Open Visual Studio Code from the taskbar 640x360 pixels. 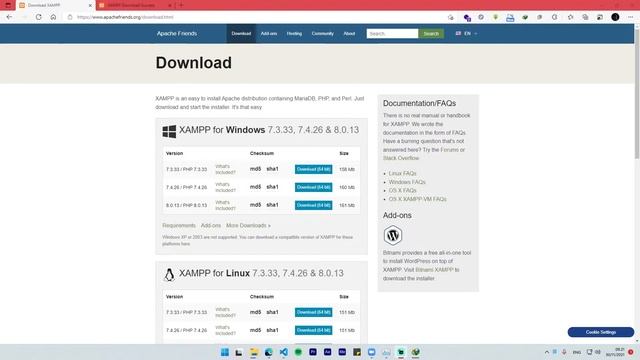pyautogui.click(x=283, y=352)
